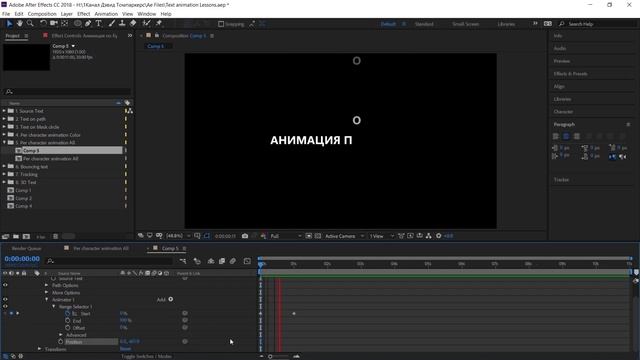Screen dimensions: 640x360
Task: Open the Full resolution dropdown
Action: click(x=286, y=236)
